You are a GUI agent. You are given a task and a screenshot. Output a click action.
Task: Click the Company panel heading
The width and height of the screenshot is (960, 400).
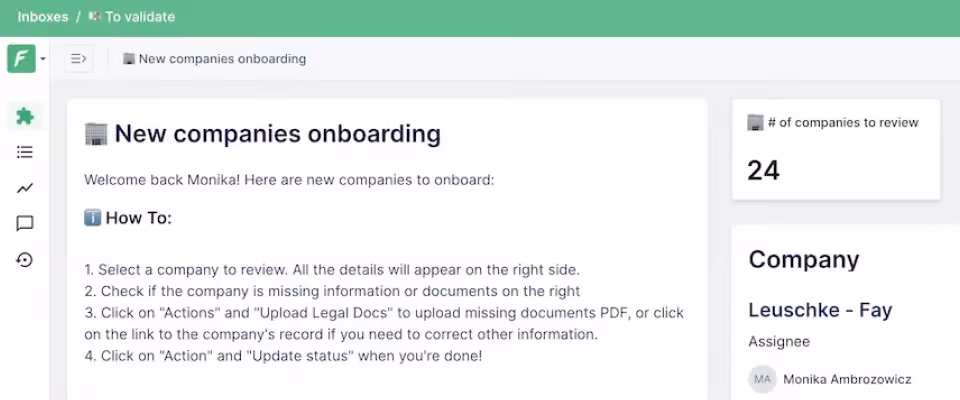tap(804, 260)
